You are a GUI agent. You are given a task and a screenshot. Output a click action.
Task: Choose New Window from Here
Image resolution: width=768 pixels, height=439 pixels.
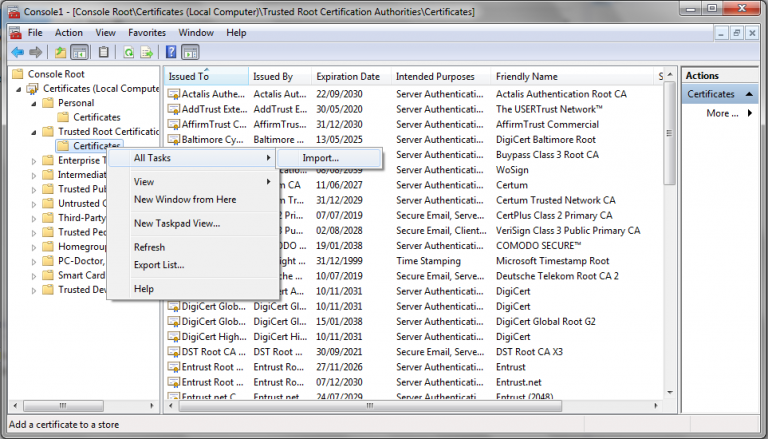[x=193, y=199]
